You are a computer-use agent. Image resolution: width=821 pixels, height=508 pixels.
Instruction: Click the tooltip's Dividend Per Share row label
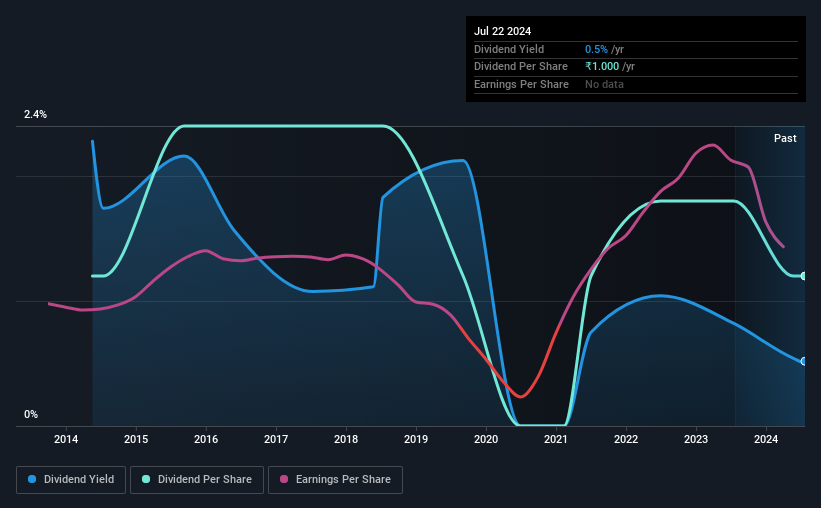(521, 67)
